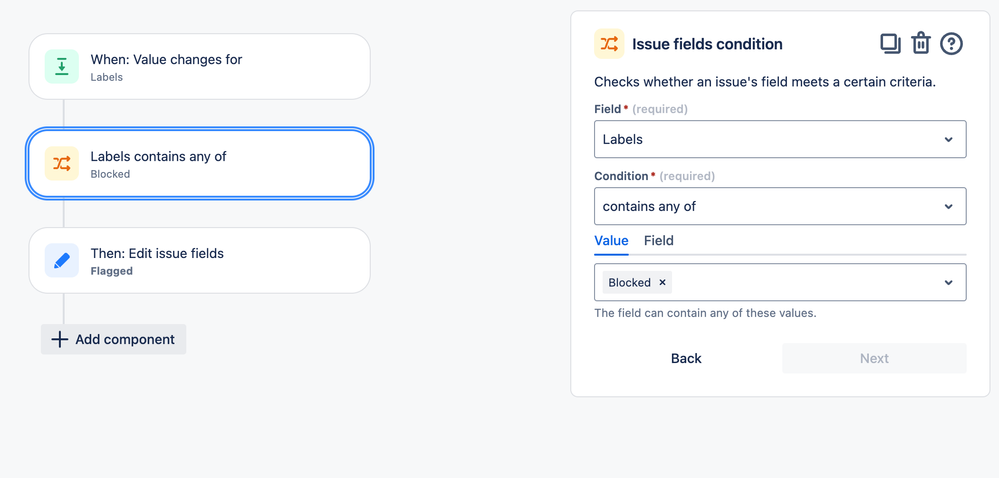Open help via question mark icon

[x=951, y=44]
